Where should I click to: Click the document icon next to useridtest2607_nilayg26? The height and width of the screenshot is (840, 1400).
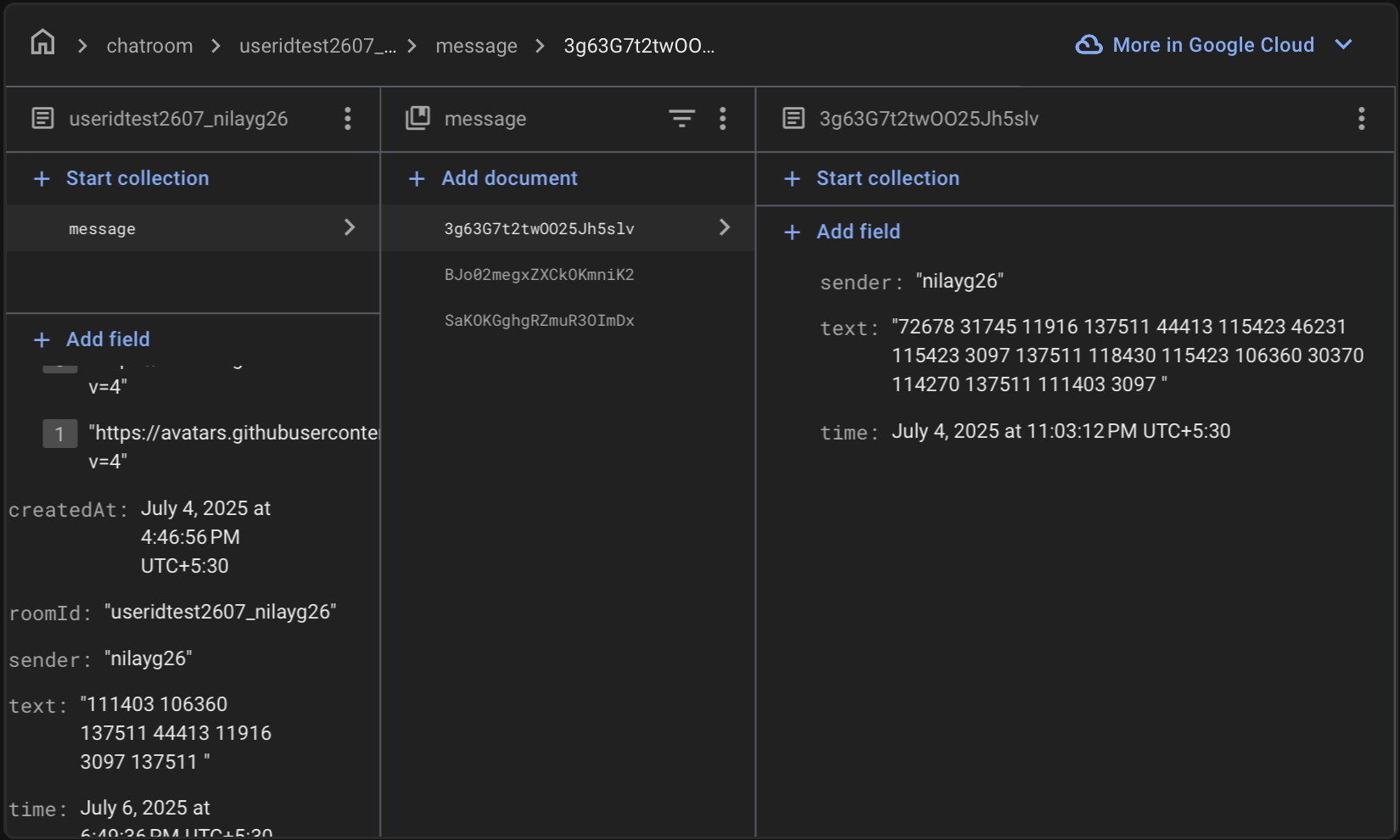42,118
